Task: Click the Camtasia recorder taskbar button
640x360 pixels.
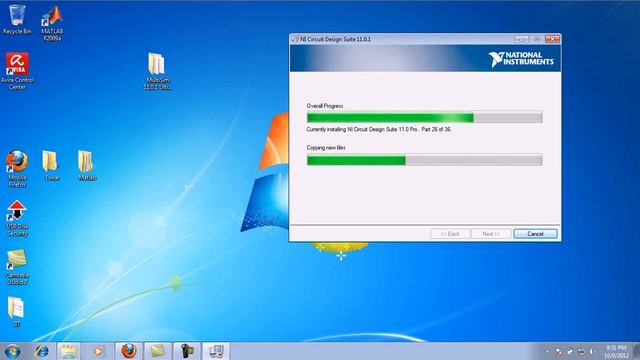Action: (158, 351)
